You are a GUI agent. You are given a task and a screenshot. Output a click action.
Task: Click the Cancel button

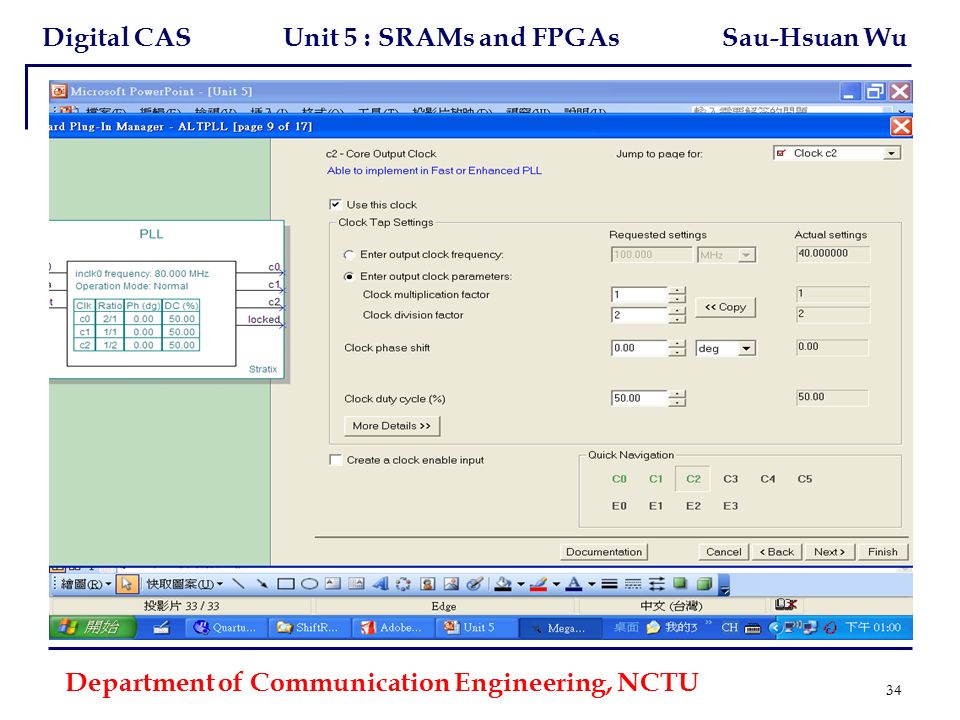(724, 552)
